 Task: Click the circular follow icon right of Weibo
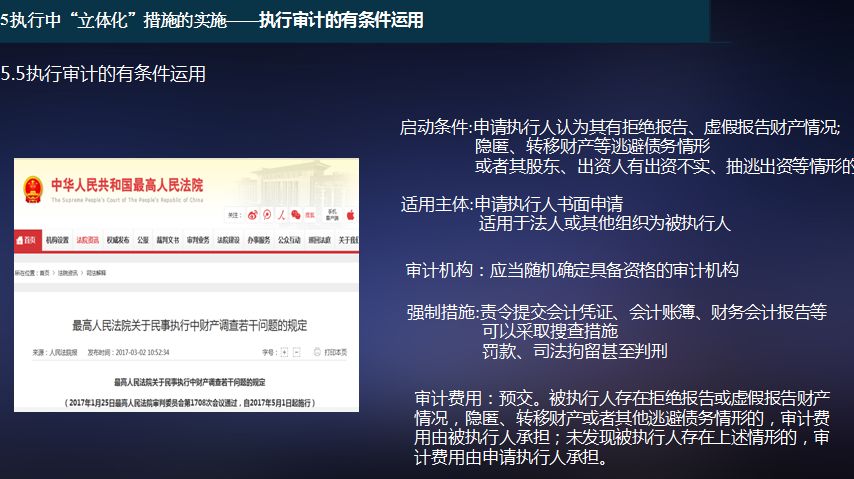pos(267,215)
